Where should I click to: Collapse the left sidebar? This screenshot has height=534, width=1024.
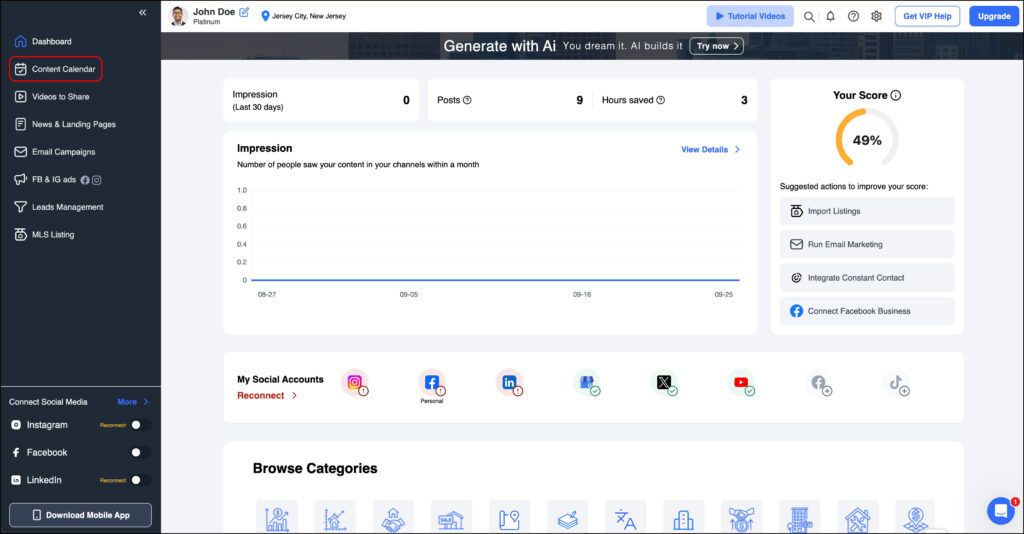142,13
